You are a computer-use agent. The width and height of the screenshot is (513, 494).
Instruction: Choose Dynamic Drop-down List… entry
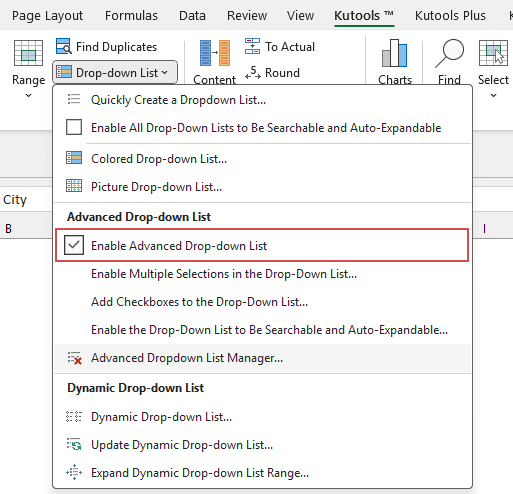coord(263,417)
